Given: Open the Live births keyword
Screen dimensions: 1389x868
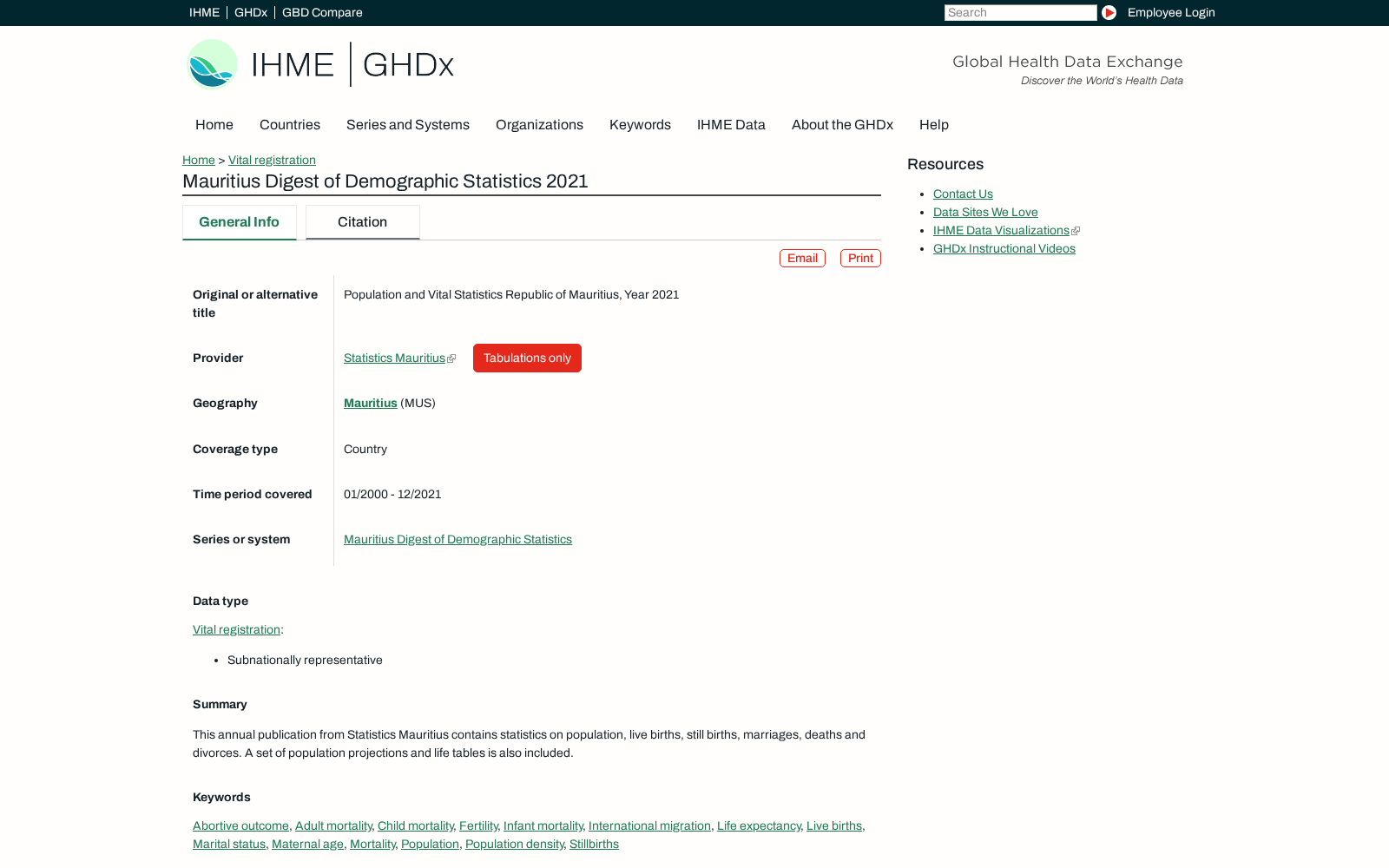Looking at the screenshot, I should coord(834,826).
